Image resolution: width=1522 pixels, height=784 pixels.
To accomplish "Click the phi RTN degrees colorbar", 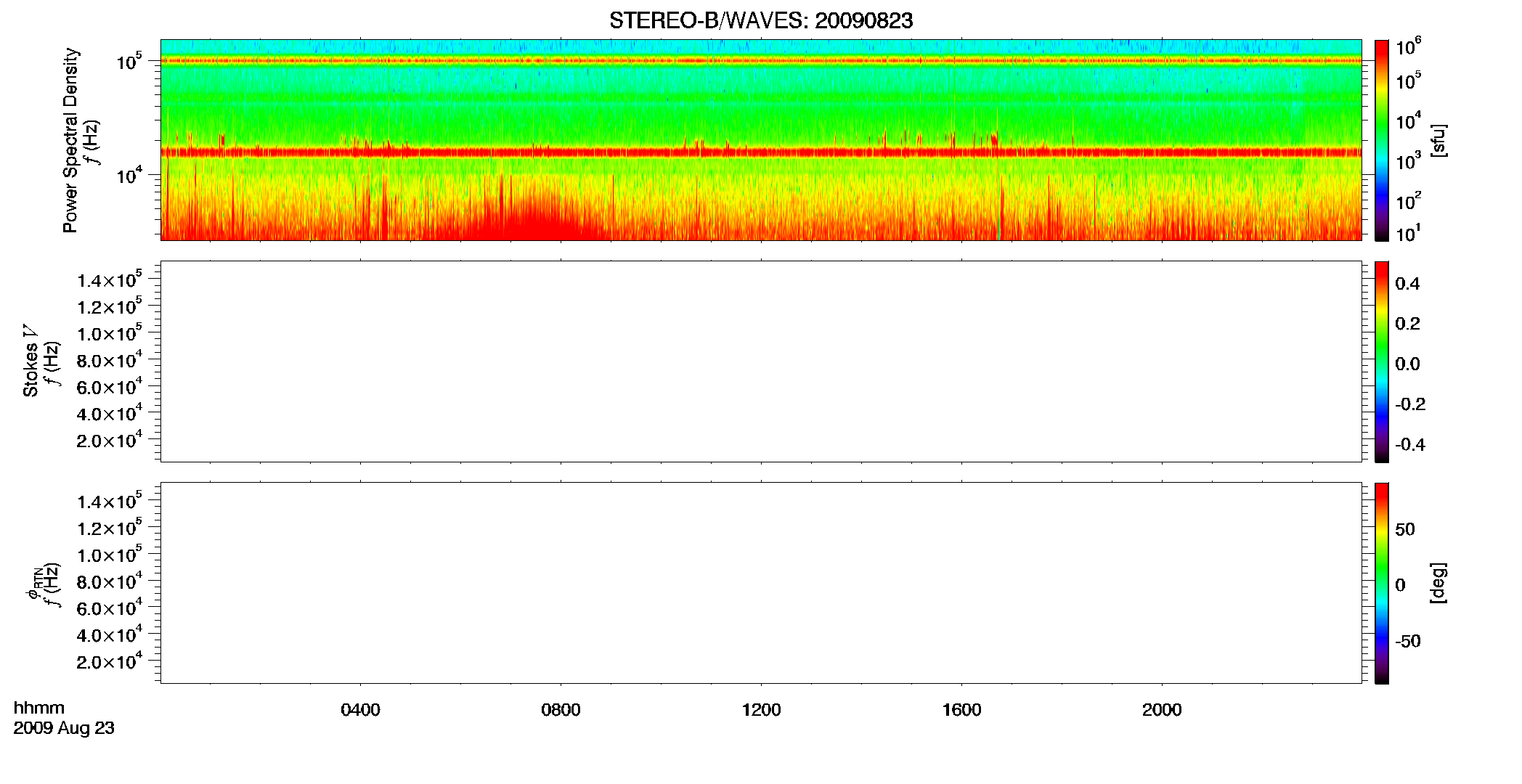I will point(1382,583).
